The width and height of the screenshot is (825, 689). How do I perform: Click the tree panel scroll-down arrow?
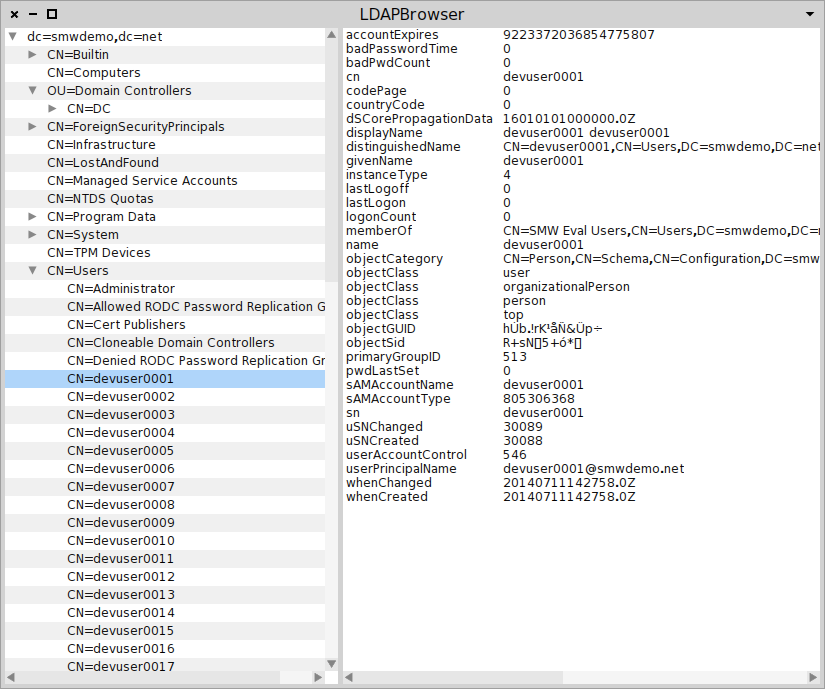(332, 663)
